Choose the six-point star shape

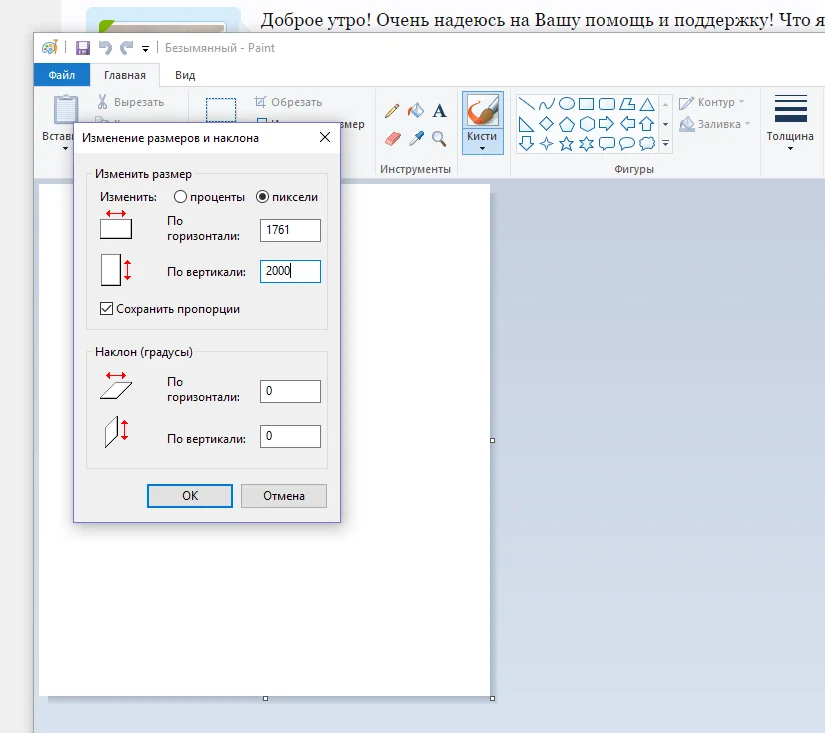[x=587, y=143]
